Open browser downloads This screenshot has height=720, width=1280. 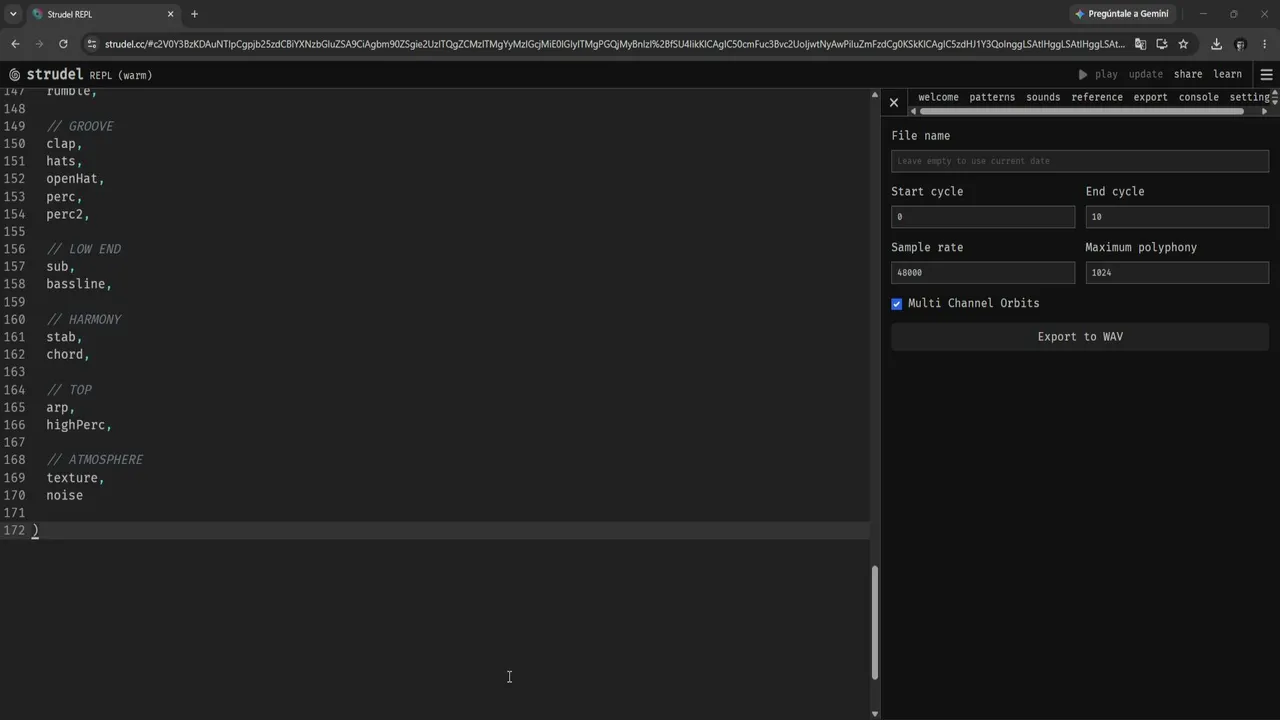(x=1216, y=44)
